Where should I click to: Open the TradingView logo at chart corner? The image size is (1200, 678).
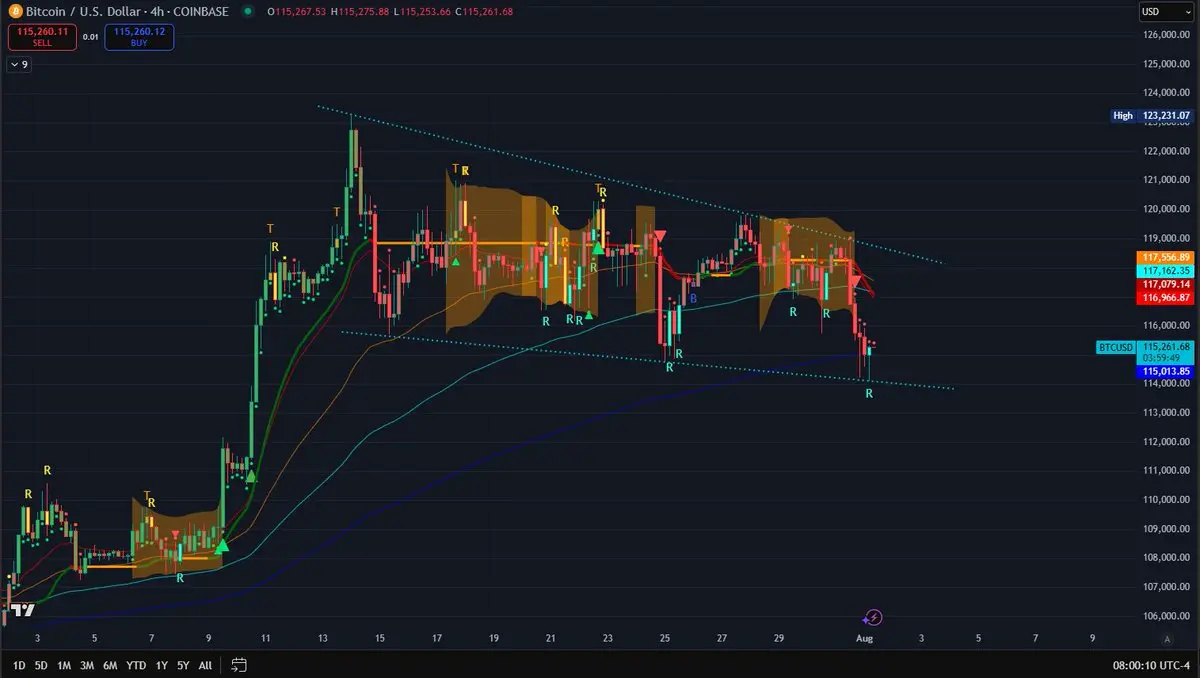[21, 610]
